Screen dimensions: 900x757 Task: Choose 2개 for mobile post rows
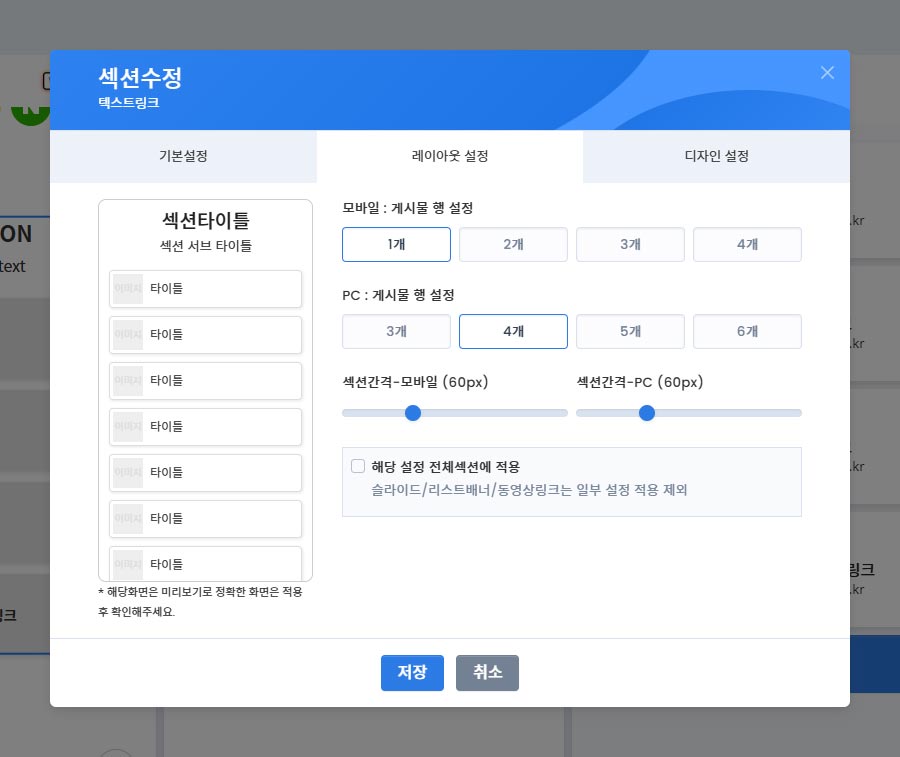(x=513, y=245)
